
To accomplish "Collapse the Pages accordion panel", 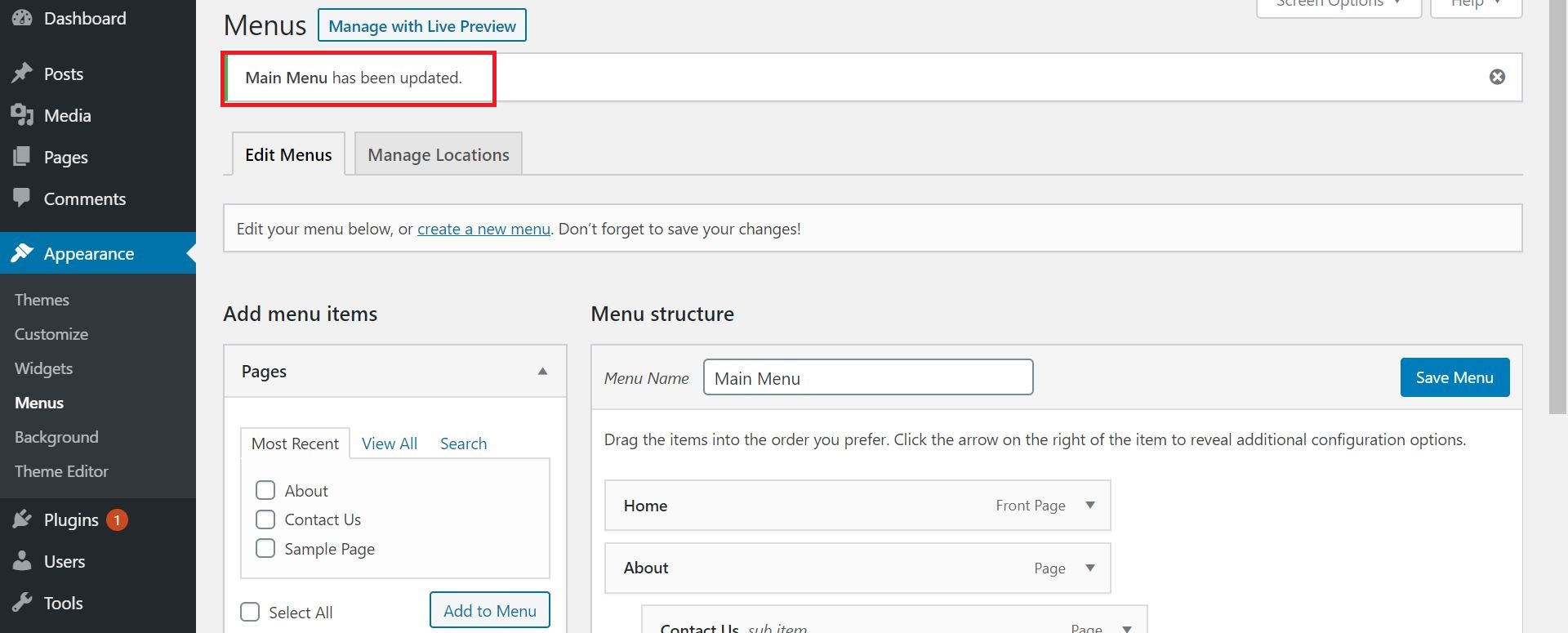I will [x=542, y=371].
